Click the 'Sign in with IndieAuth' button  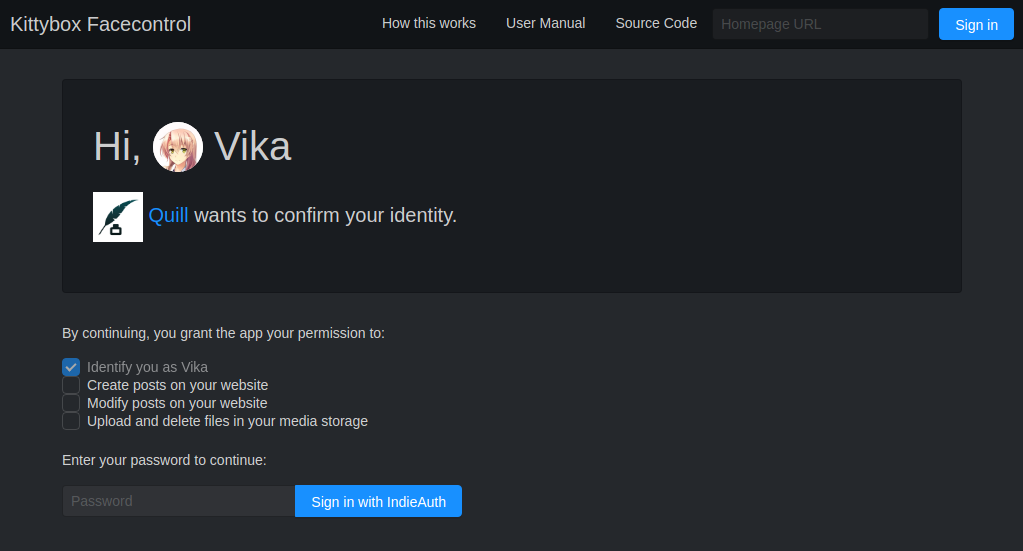click(x=378, y=501)
